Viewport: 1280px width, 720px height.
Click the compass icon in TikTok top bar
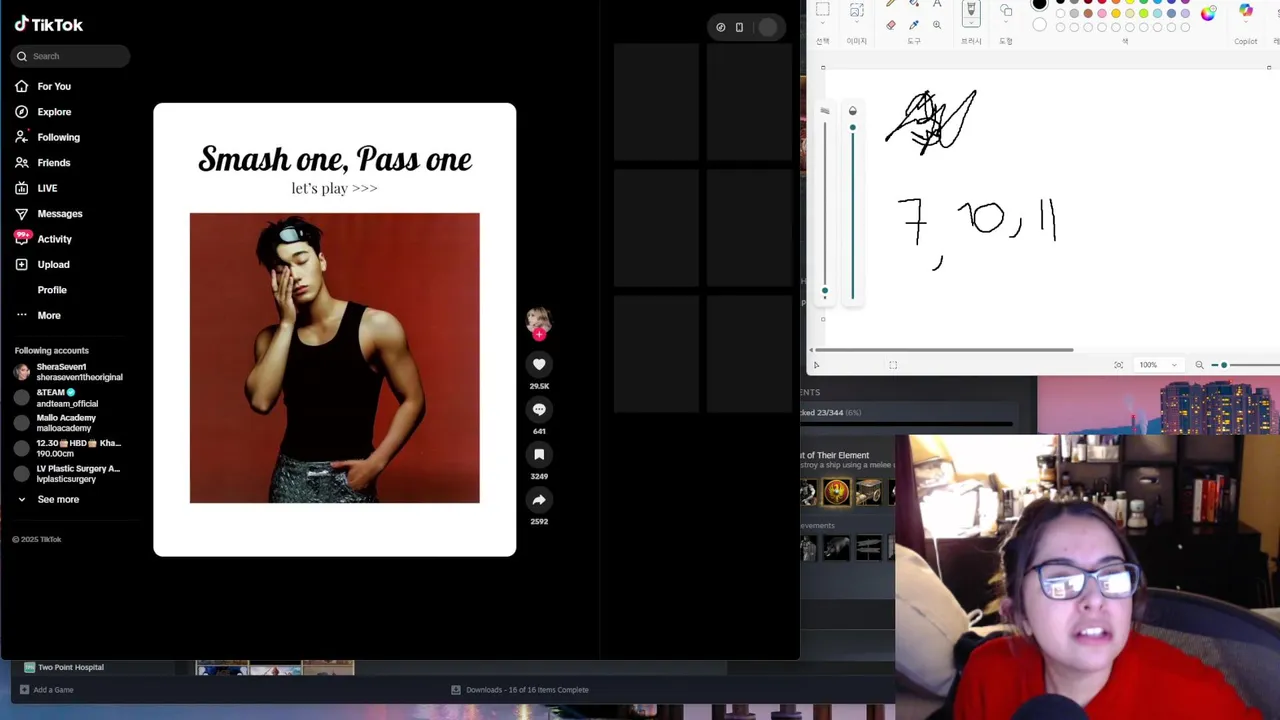pyautogui.click(x=721, y=27)
